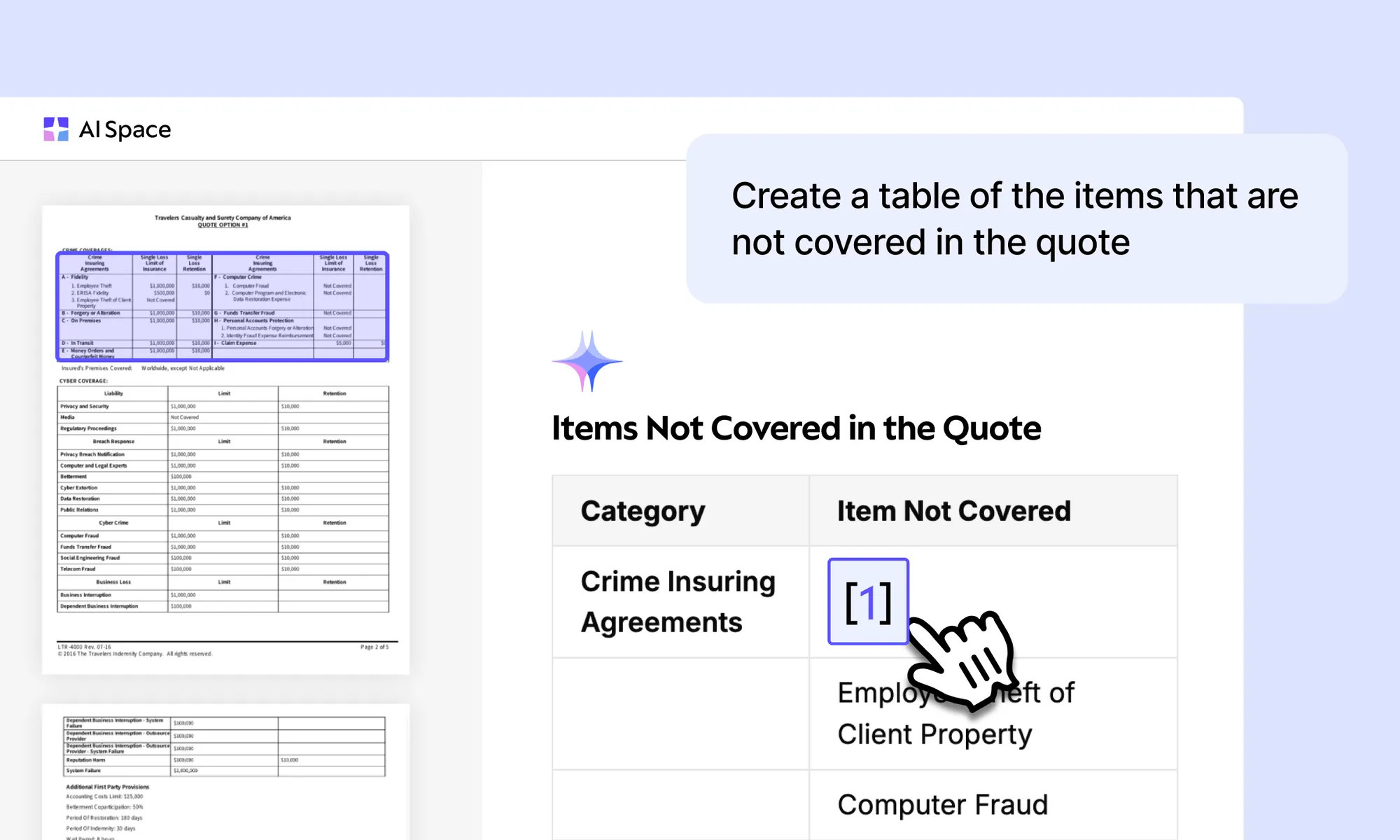
Task: Click Additional First Party Provisions text
Action: pos(107,787)
